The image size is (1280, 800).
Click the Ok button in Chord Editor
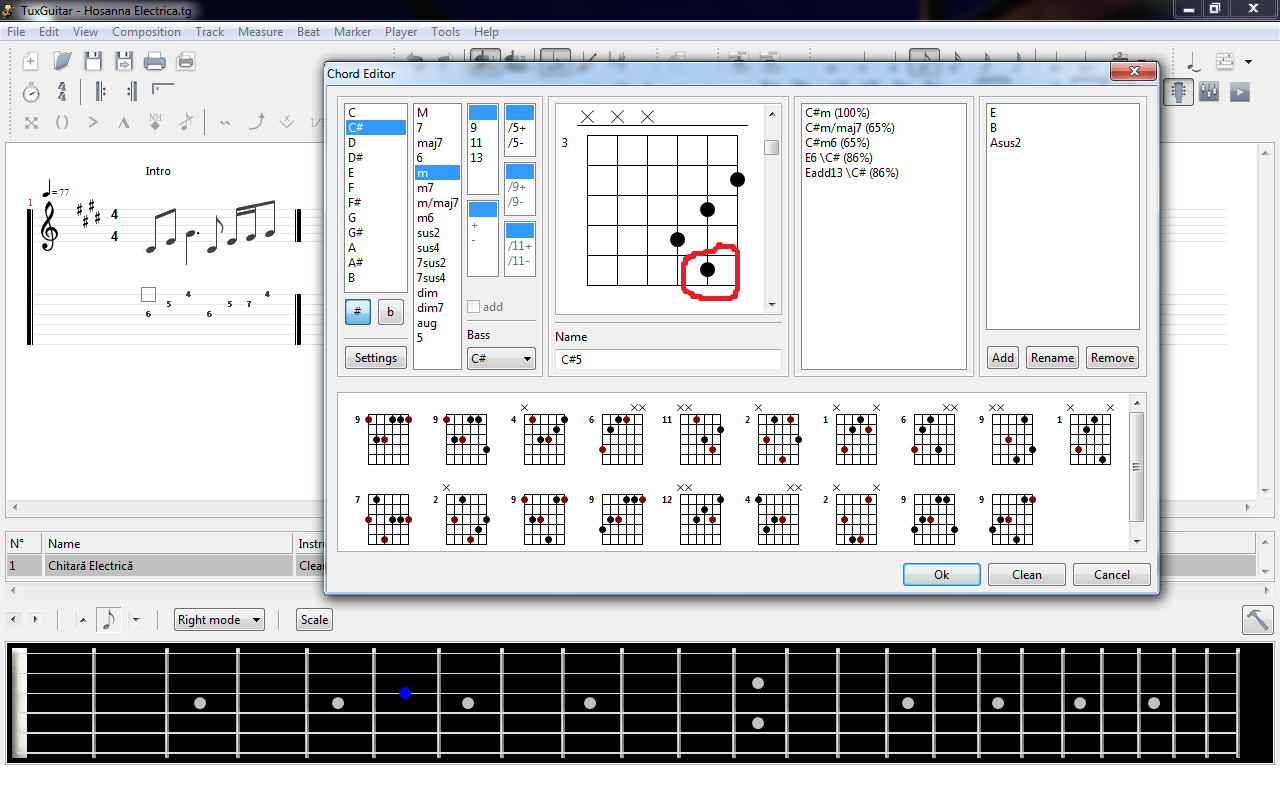tap(941, 575)
